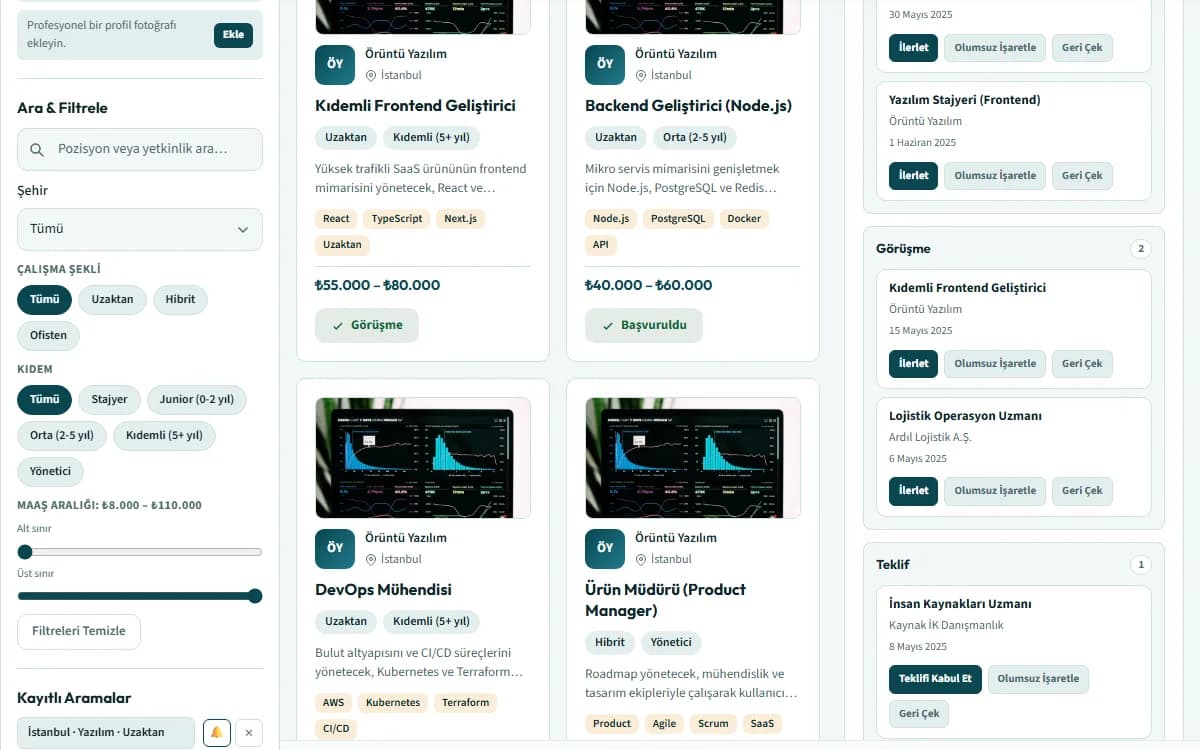Click Geri Çek for Lojistik Operasyon Uzmanı
Screen dimensions: 1200x750
pyautogui.click(x=1082, y=491)
